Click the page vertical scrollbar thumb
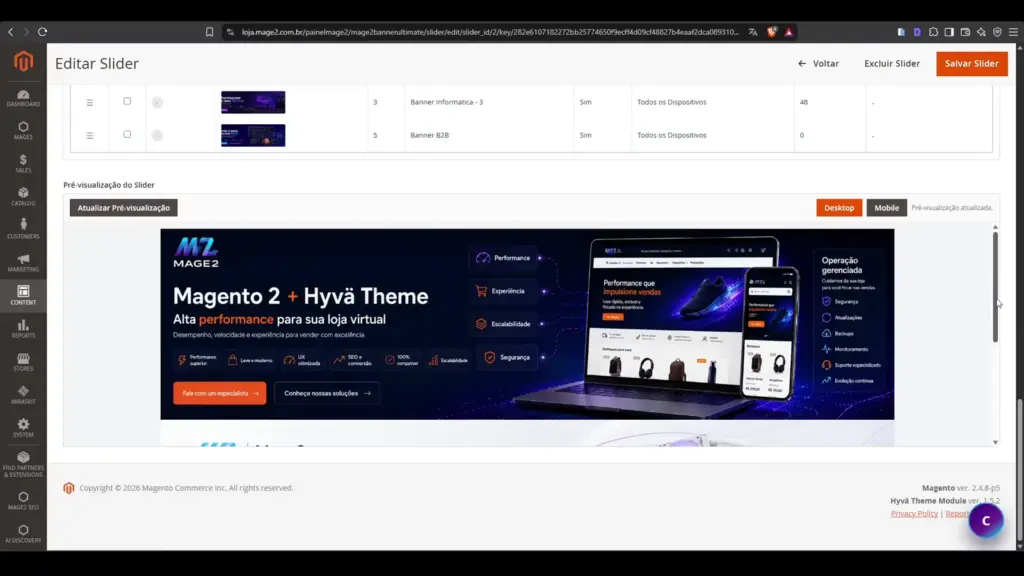Viewport: 1024px width, 576px height. point(1020,470)
